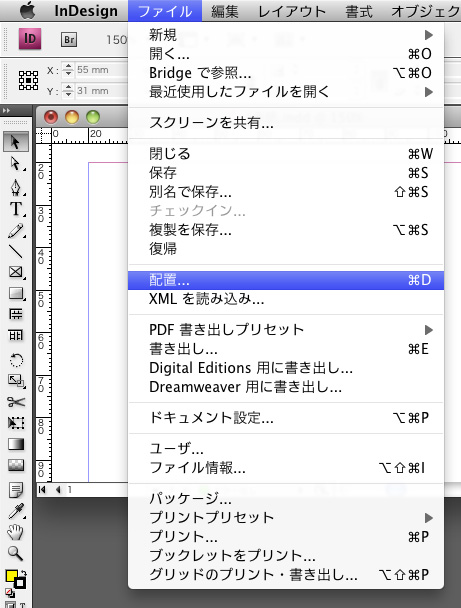Open the レイアウト menu
461x608 pixels.
292,11
